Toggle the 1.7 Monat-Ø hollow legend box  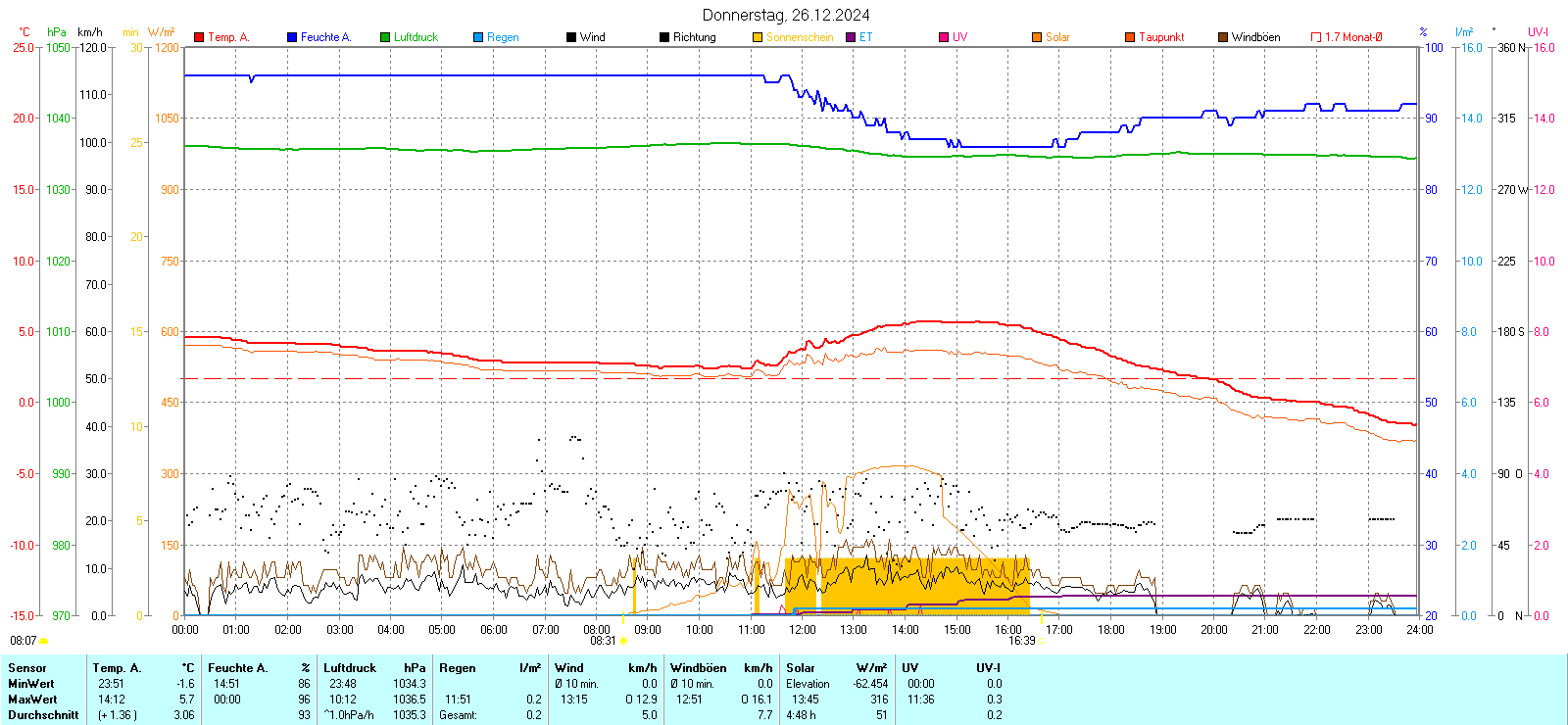pos(1316,37)
